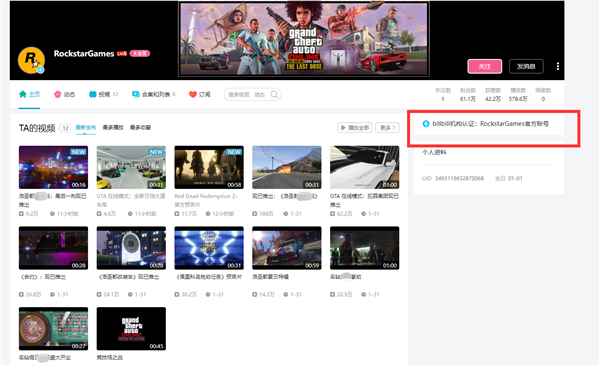Open the 《佩里科岛抢劫任务》 trailer thumbnail
Viewport: 600px width, 366px height.
(209, 248)
